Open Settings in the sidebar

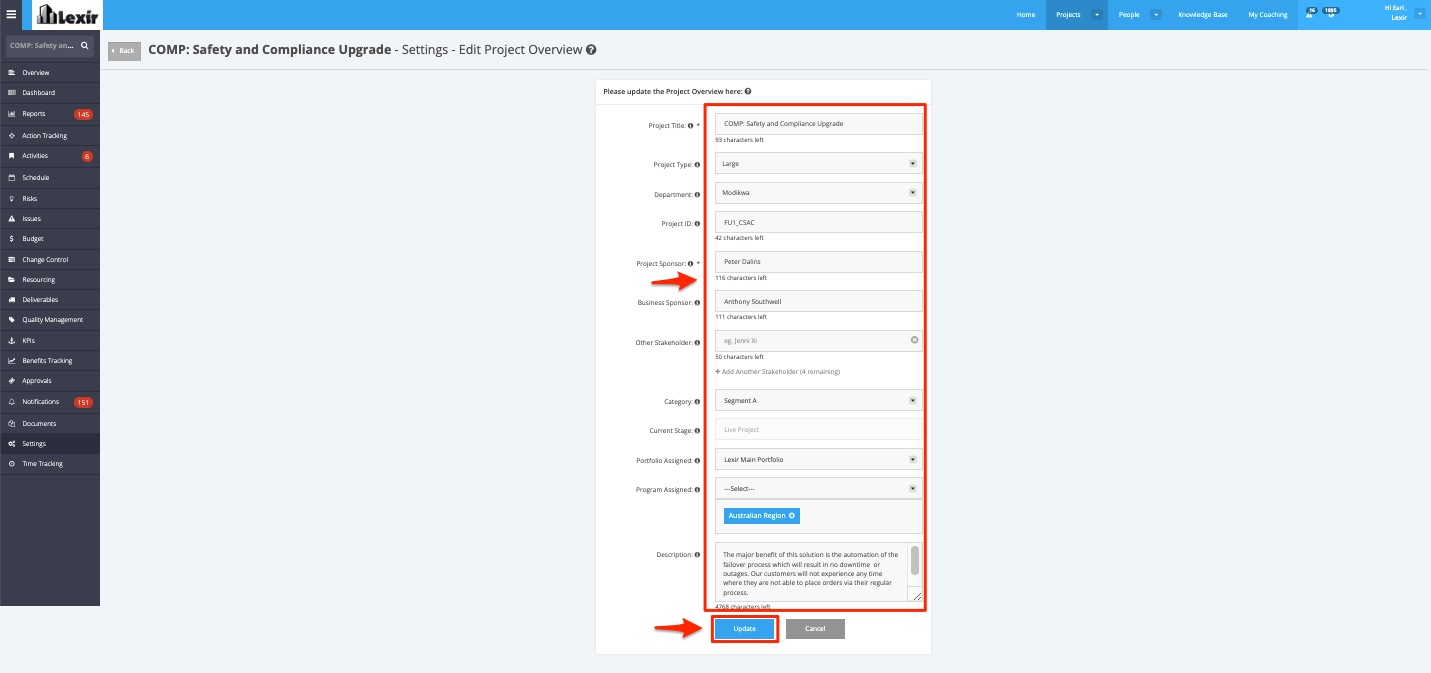click(50, 444)
